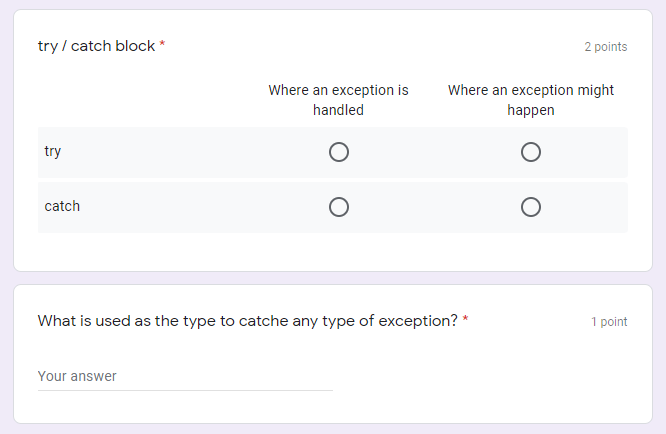Mark catch as where exception is handled
The width and height of the screenshot is (666, 434).
pyautogui.click(x=339, y=207)
